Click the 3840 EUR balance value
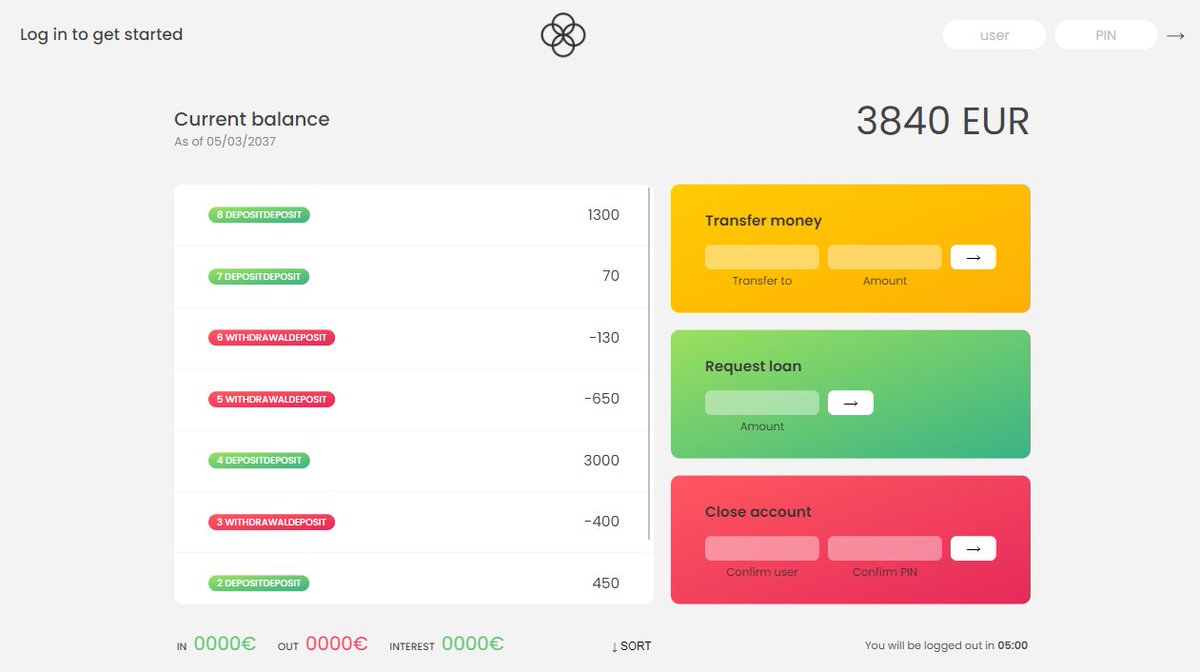This screenshot has width=1200, height=672. 942,121
